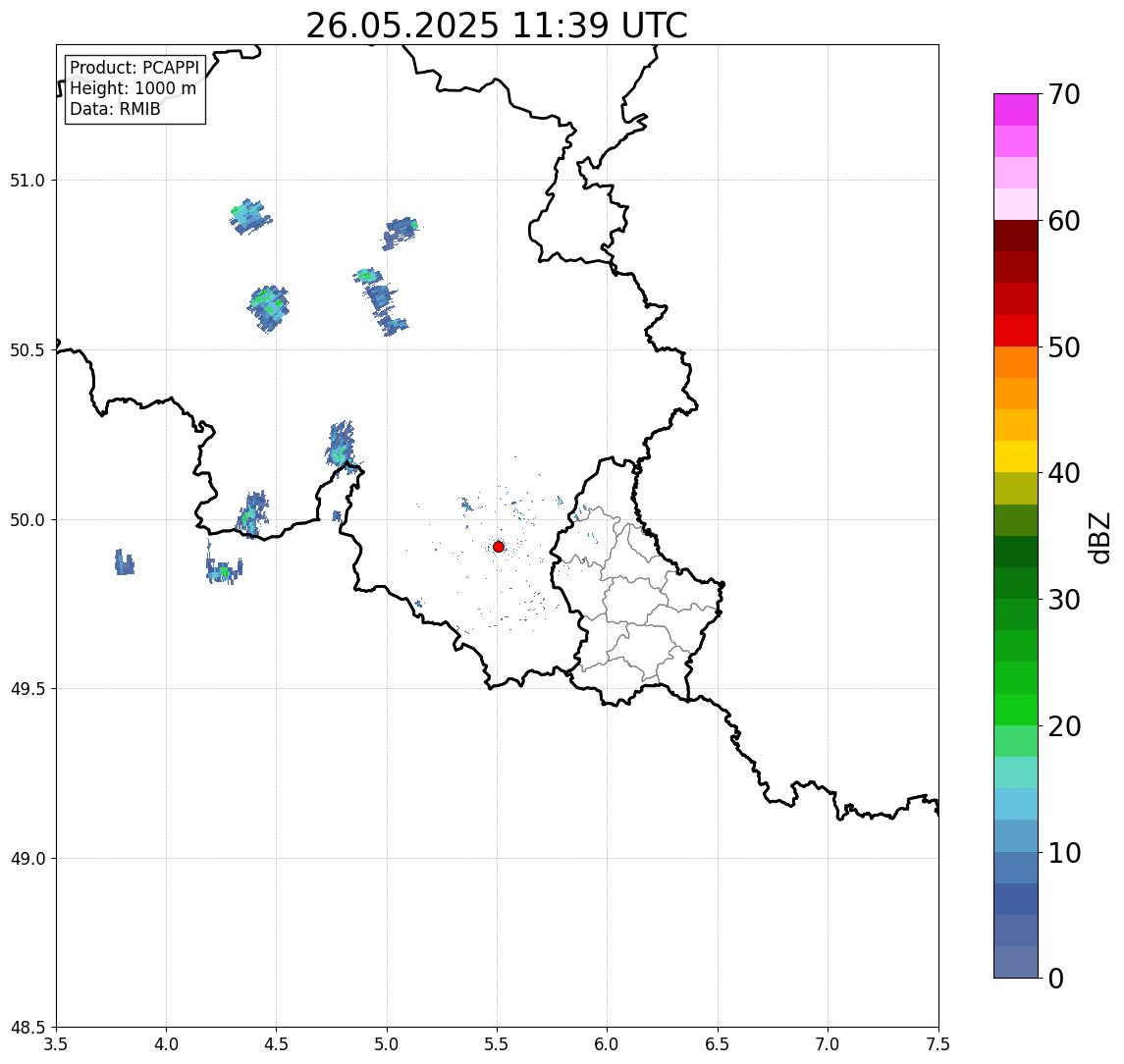The height and width of the screenshot is (1064, 1124).
Task: Click the colorbar tick label 20
Action: pyautogui.click(x=1064, y=726)
